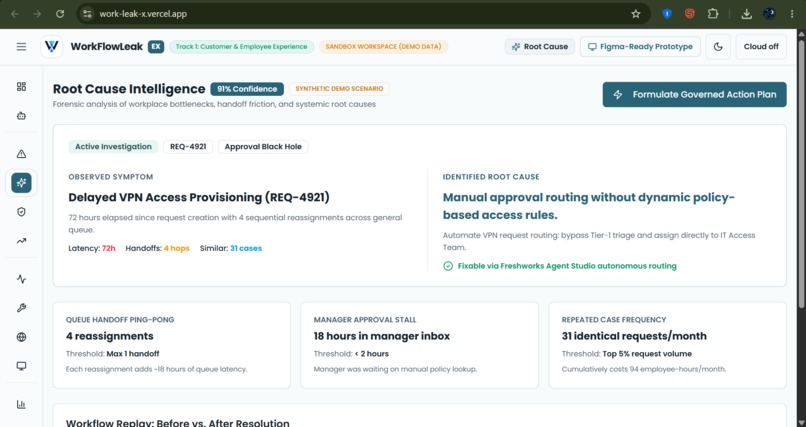Screen dimensions: 806x427
Task: Open the robot agent sidebar icon
Action: 21,116
